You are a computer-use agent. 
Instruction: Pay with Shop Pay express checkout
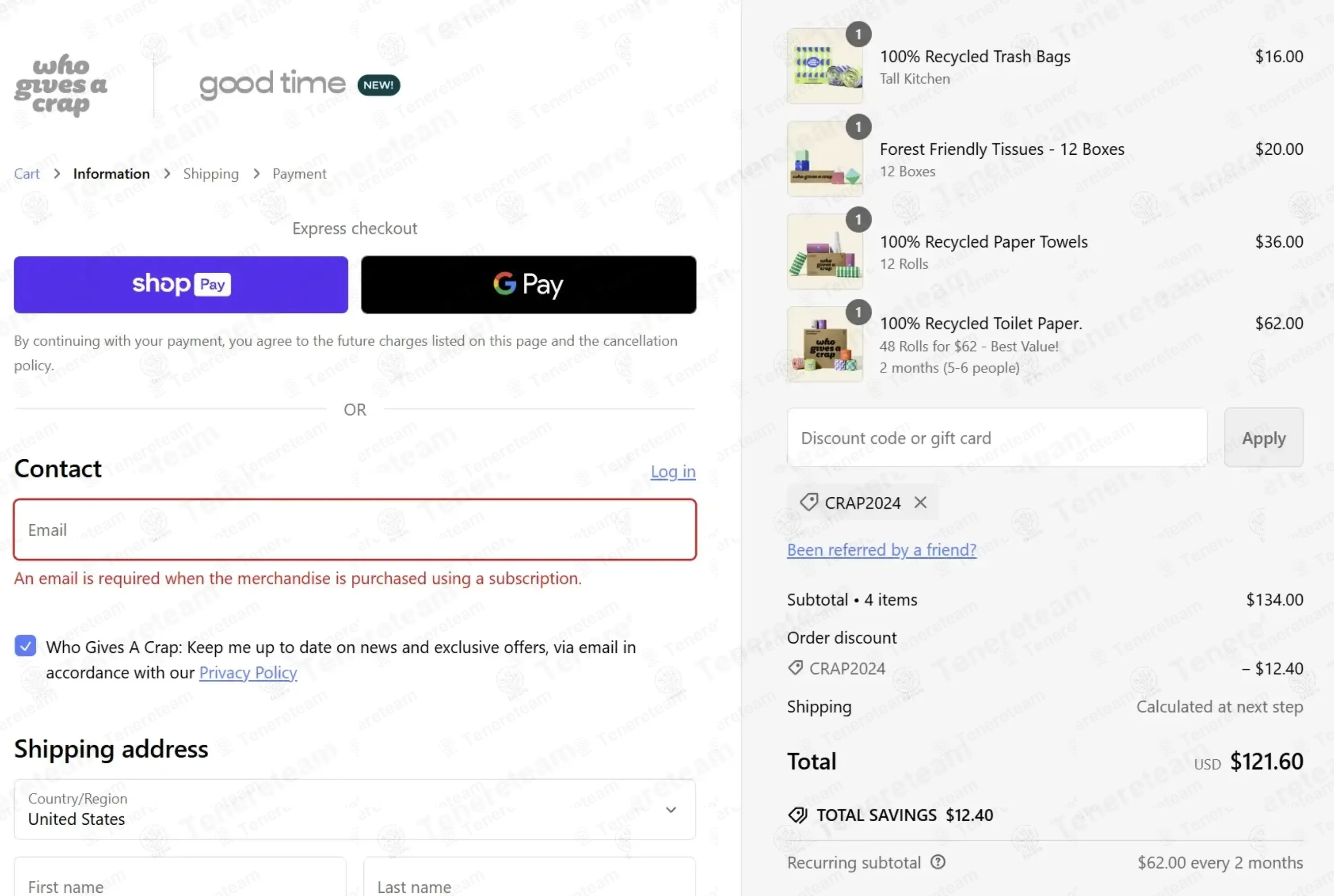181,285
